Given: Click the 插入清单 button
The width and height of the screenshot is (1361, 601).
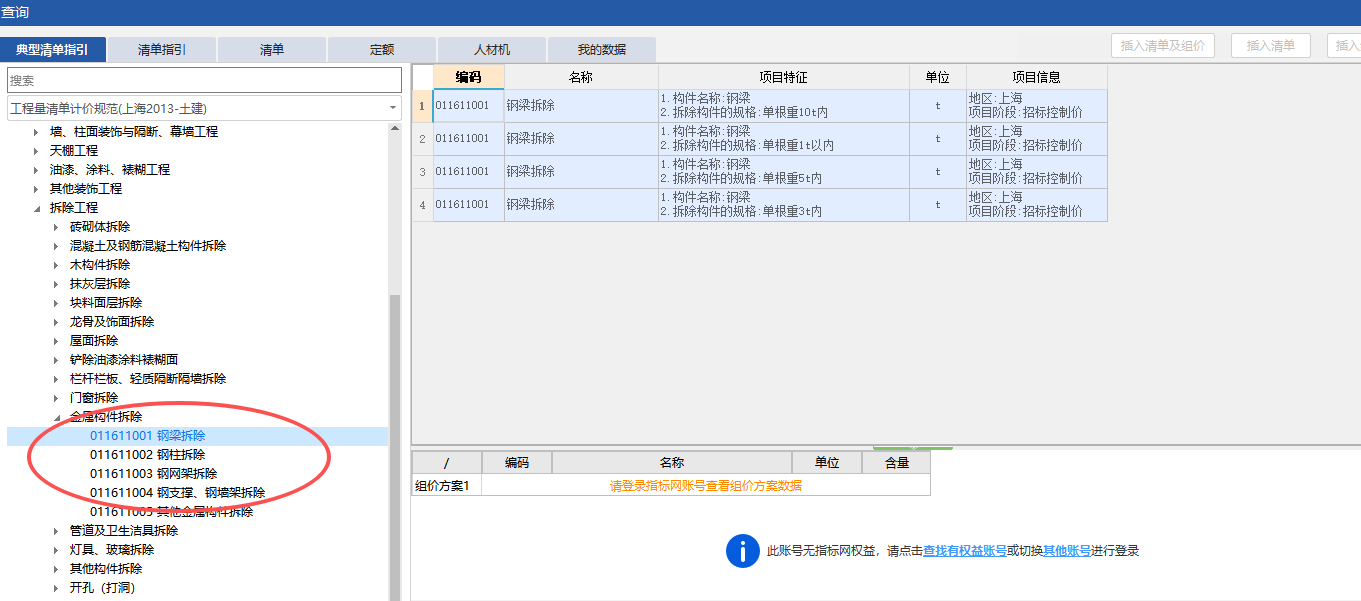Looking at the screenshot, I should pos(1270,45).
